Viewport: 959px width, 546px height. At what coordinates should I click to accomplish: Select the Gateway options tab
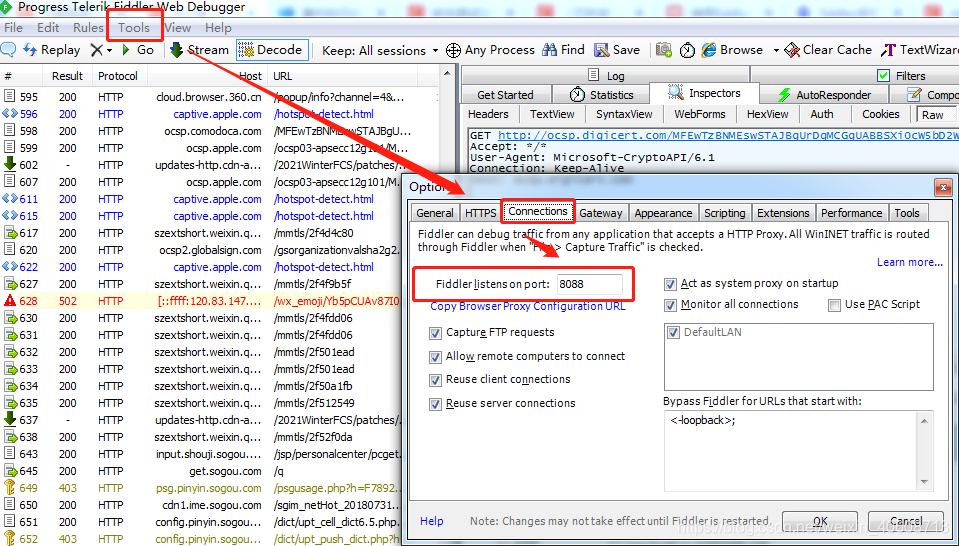click(601, 213)
